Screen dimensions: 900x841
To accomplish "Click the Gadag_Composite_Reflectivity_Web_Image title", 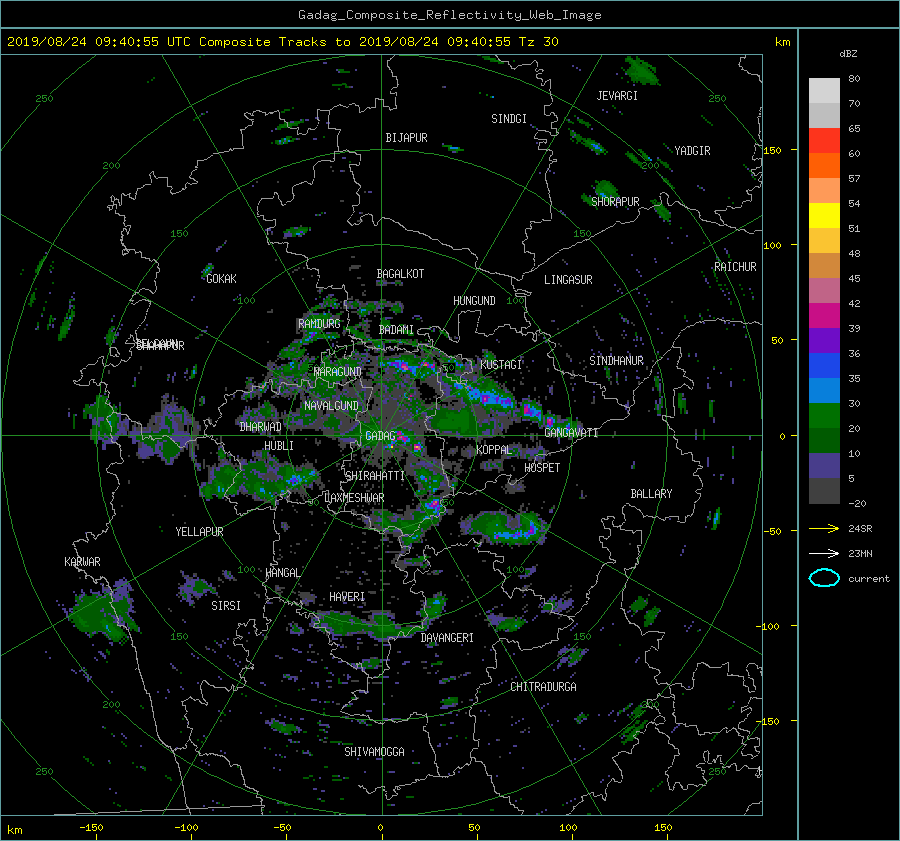I will [449, 15].
